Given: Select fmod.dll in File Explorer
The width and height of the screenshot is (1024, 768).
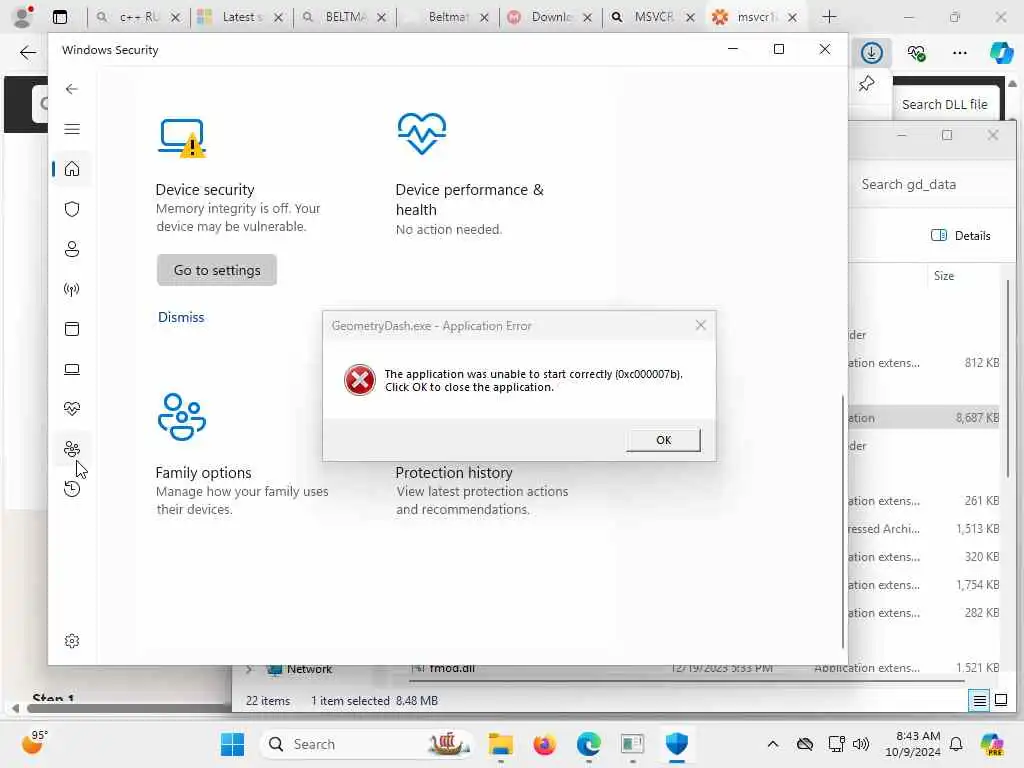Looking at the screenshot, I should pyautogui.click(x=452, y=668).
